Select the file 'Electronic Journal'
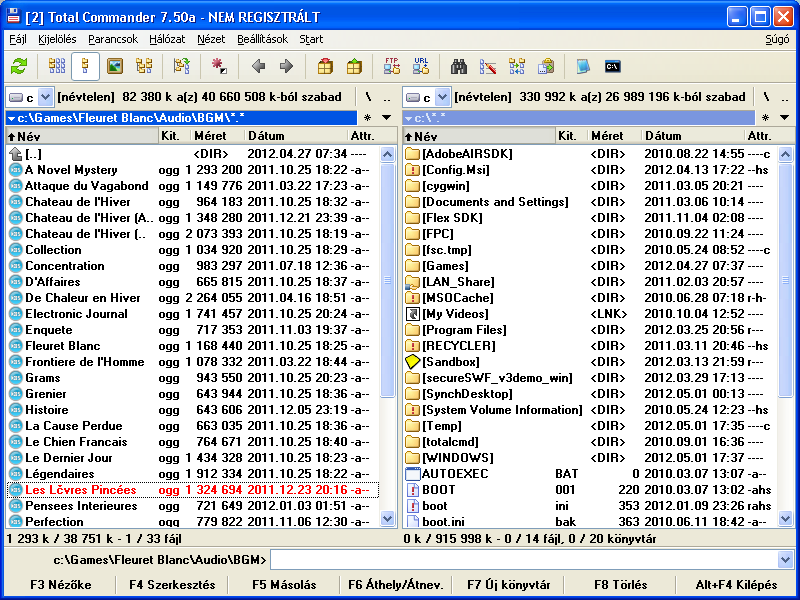Image resolution: width=800 pixels, height=600 pixels. [193, 314]
